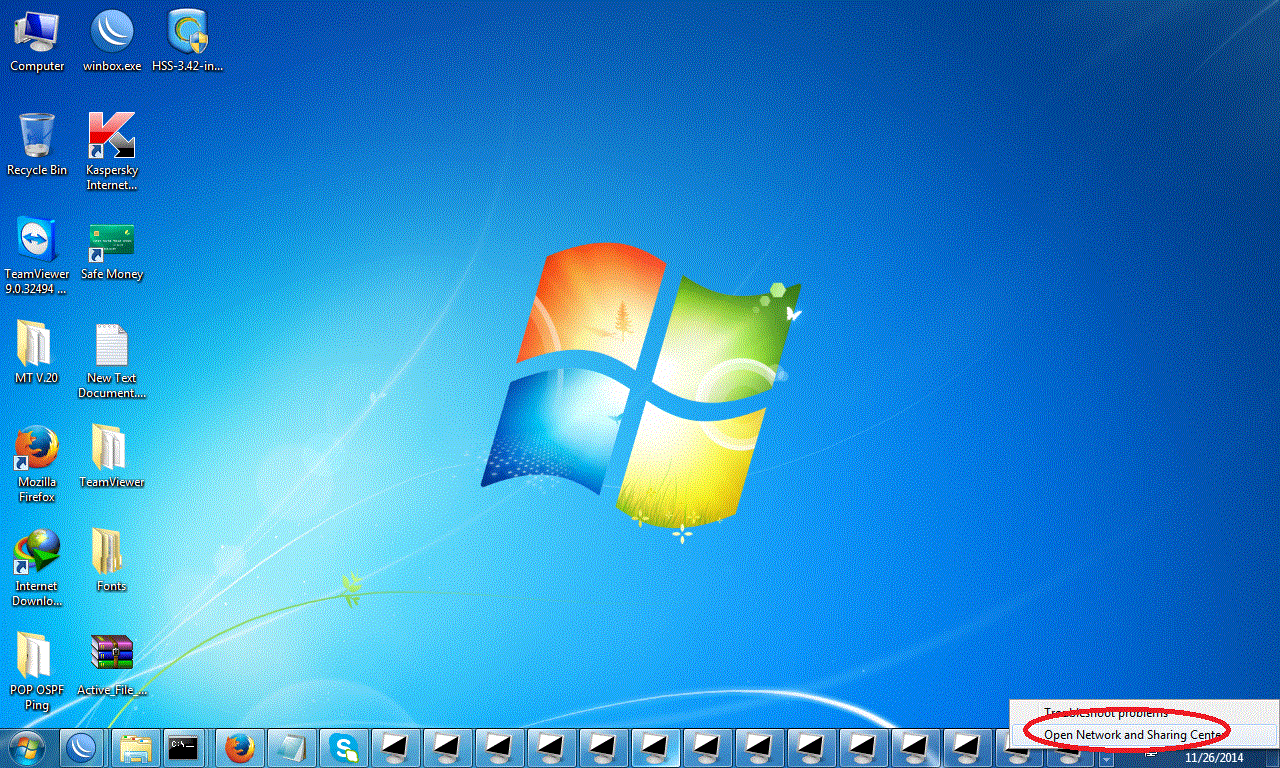Open Skype from the taskbar
Image resolution: width=1280 pixels, height=768 pixels.
click(345, 748)
